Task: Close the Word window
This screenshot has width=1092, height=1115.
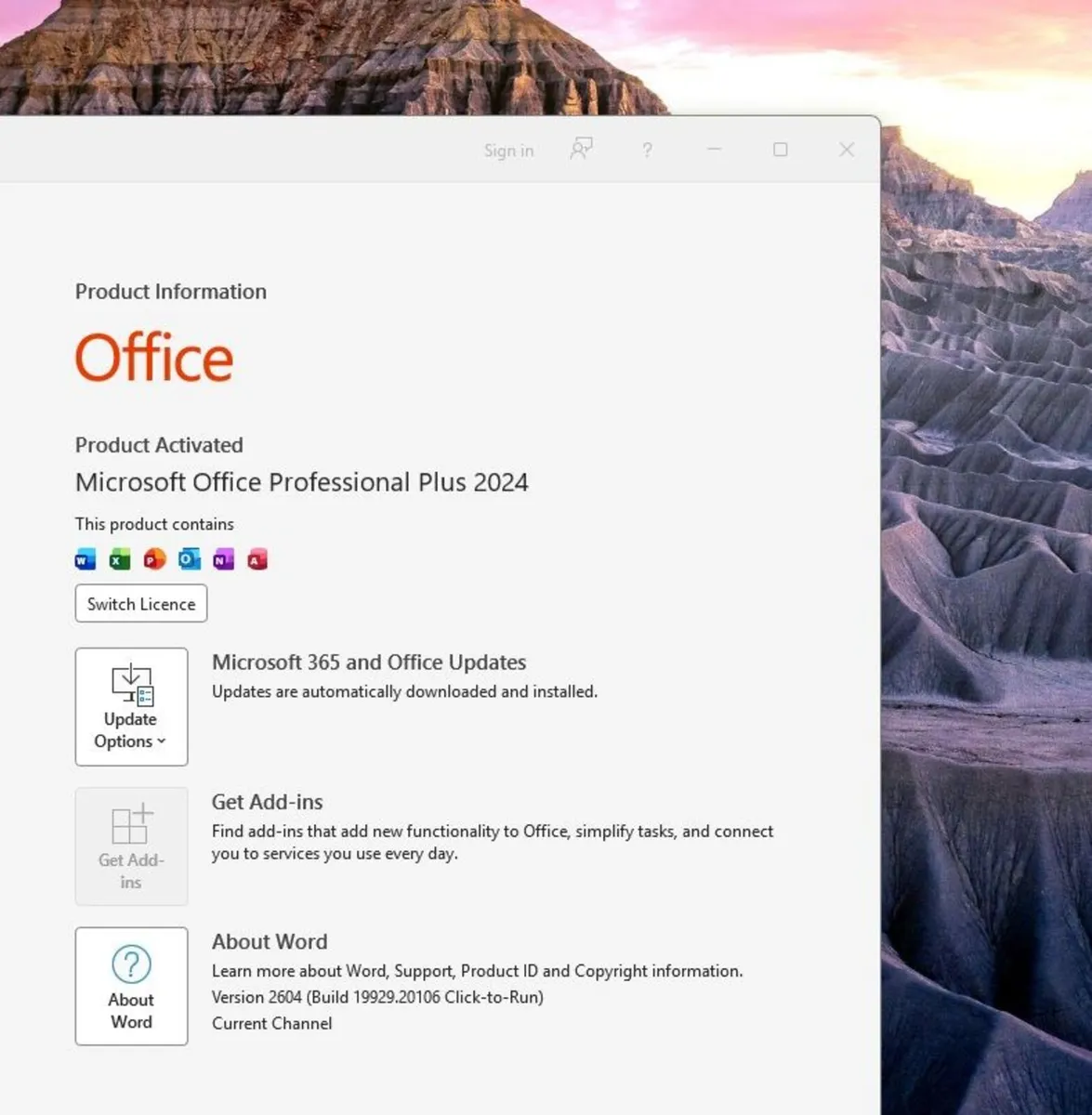Action: [x=847, y=150]
